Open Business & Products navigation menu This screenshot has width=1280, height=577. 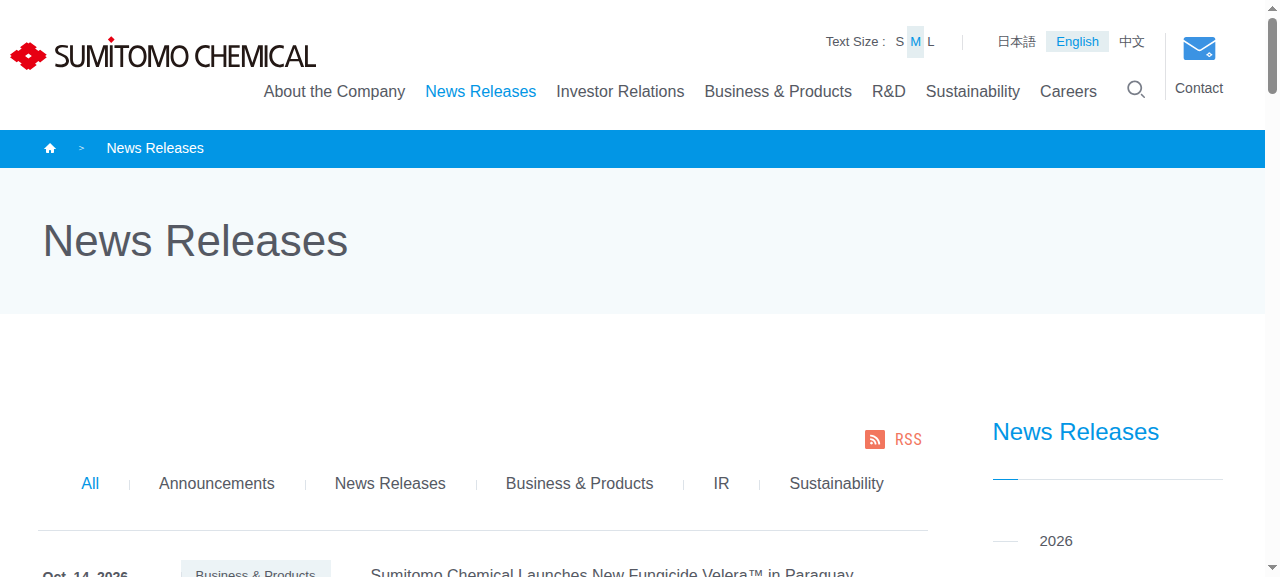click(778, 91)
